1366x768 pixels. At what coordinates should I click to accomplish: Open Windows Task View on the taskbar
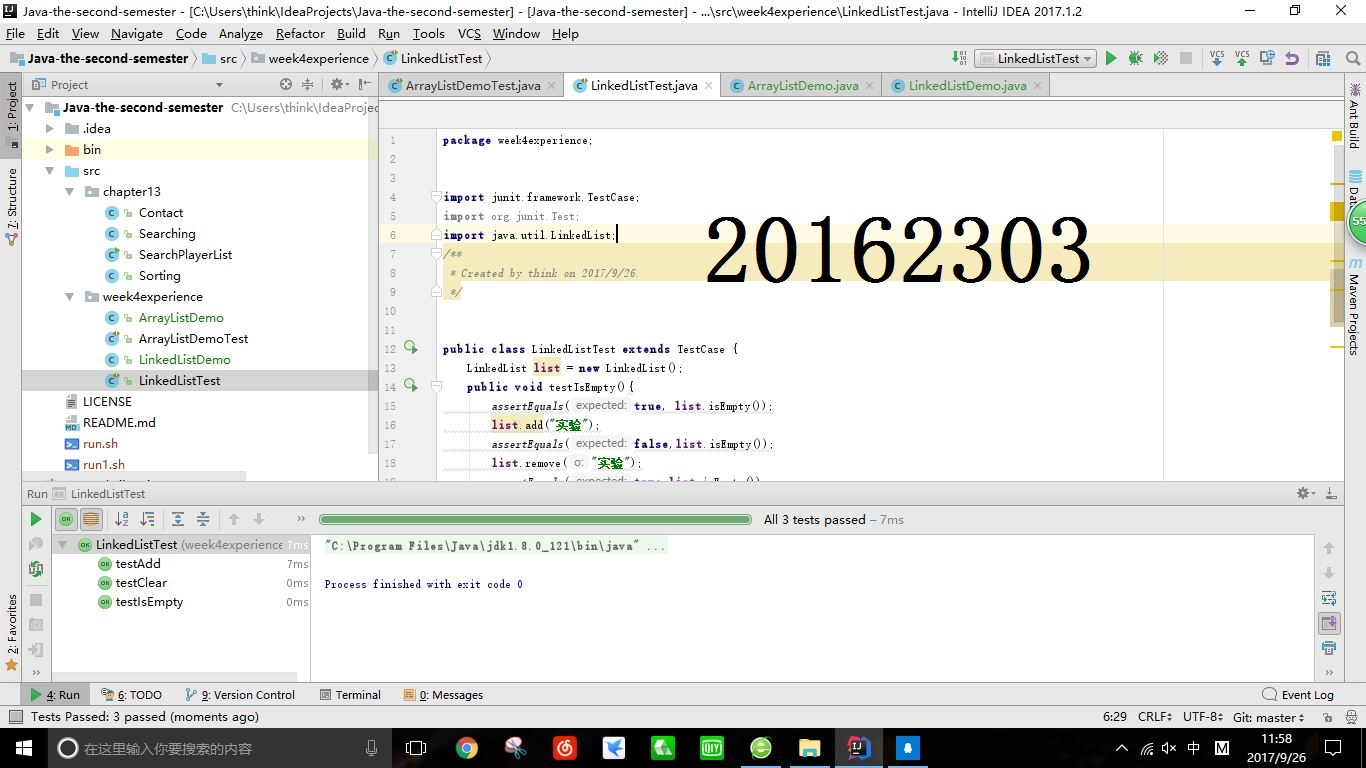coord(416,748)
